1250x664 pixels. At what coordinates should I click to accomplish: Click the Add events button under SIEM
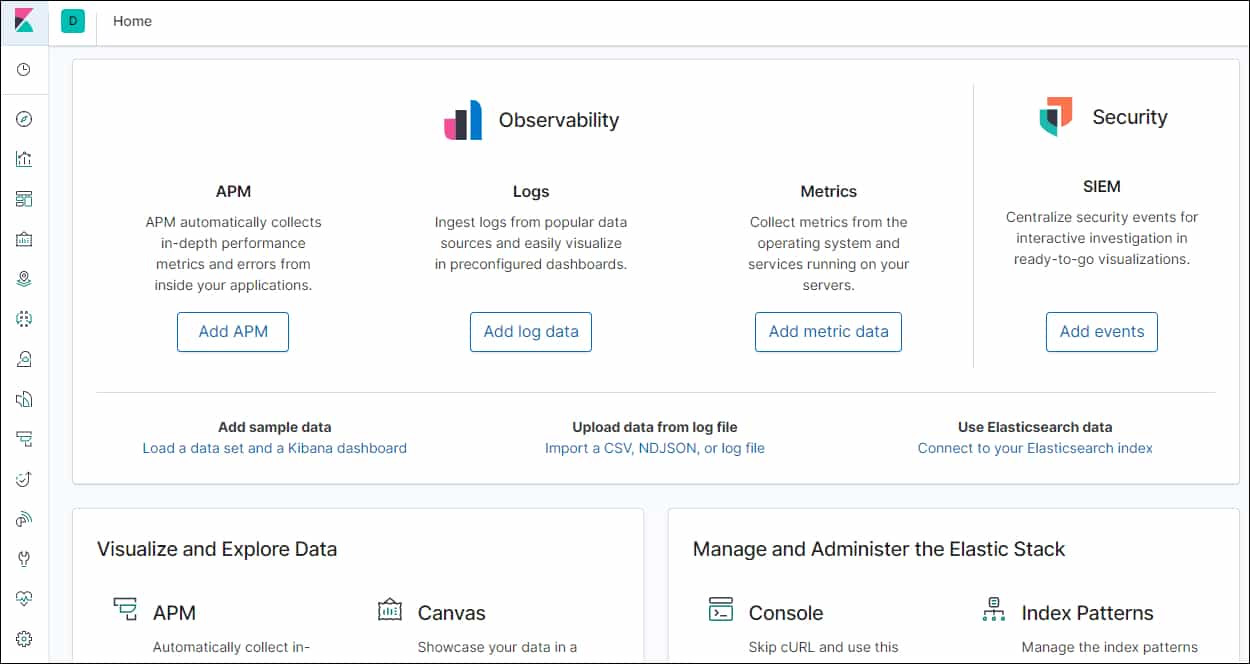pyautogui.click(x=1101, y=332)
